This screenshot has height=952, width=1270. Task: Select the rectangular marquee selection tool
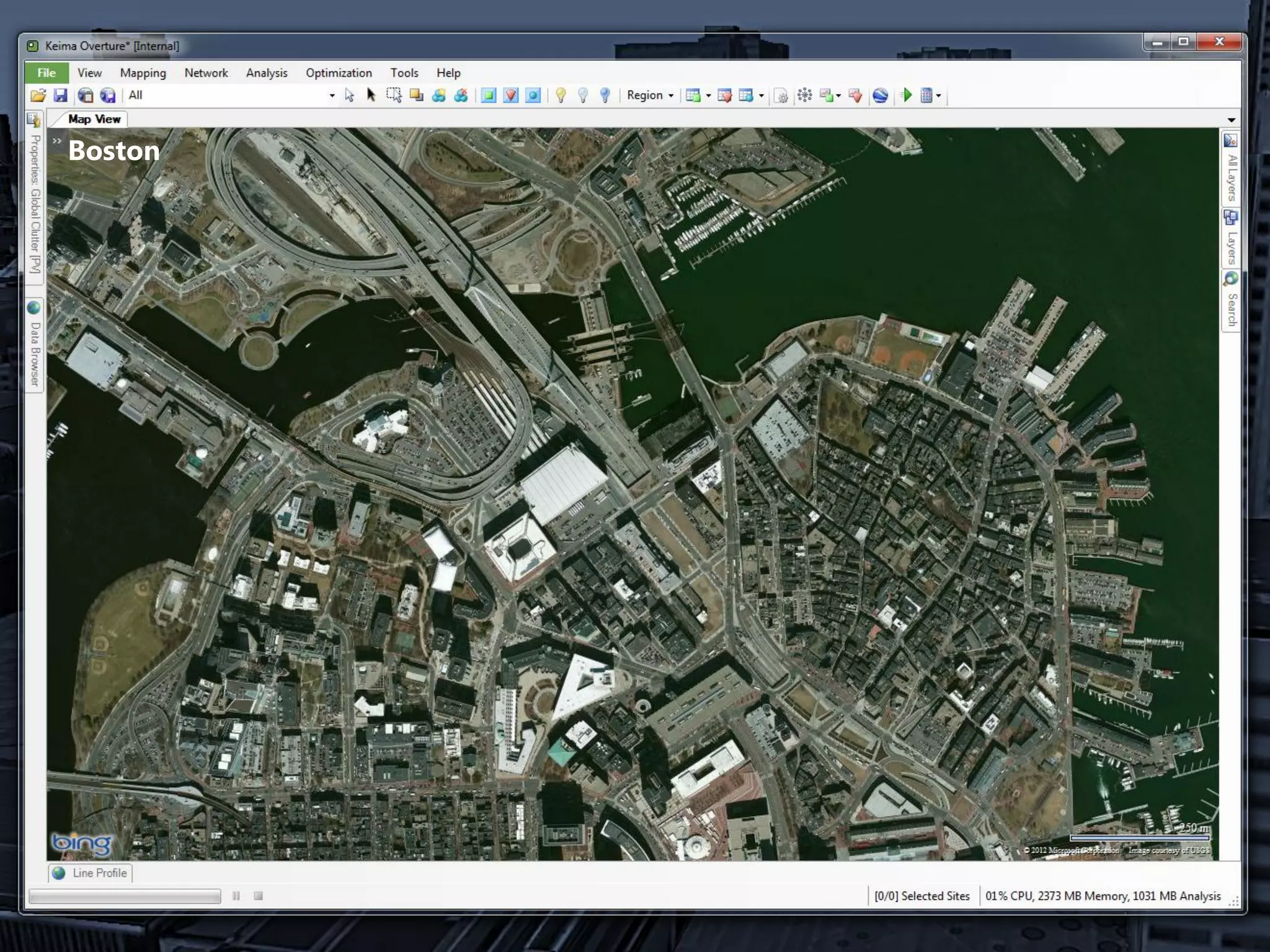[x=394, y=95]
